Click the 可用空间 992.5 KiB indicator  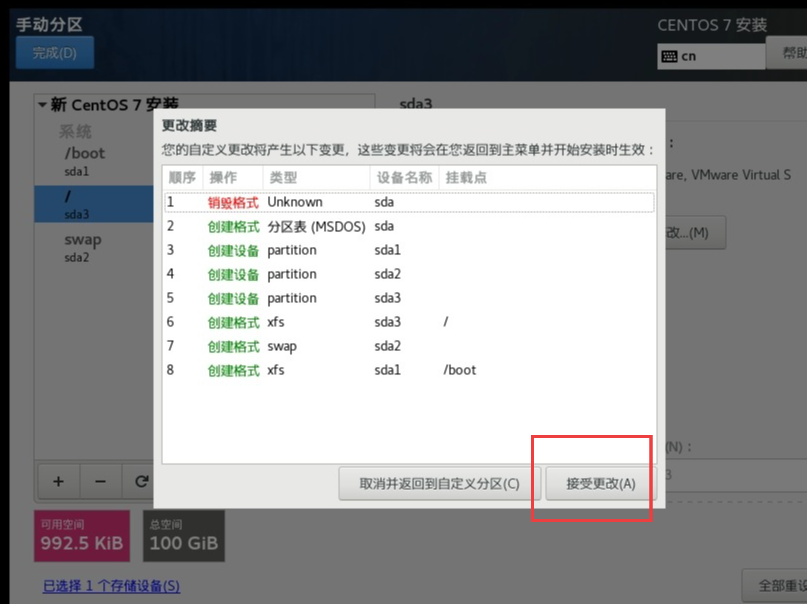82,536
